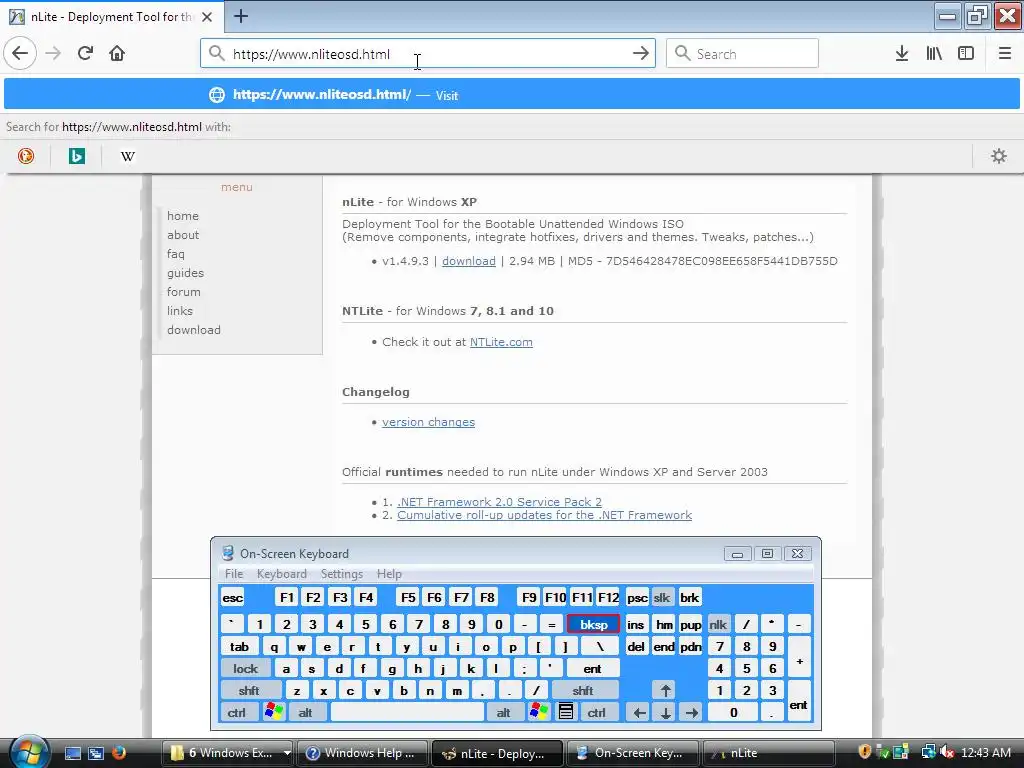Image resolution: width=1024 pixels, height=768 pixels.
Task: Go to the forum page in site menu
Action: click(184, 292)
